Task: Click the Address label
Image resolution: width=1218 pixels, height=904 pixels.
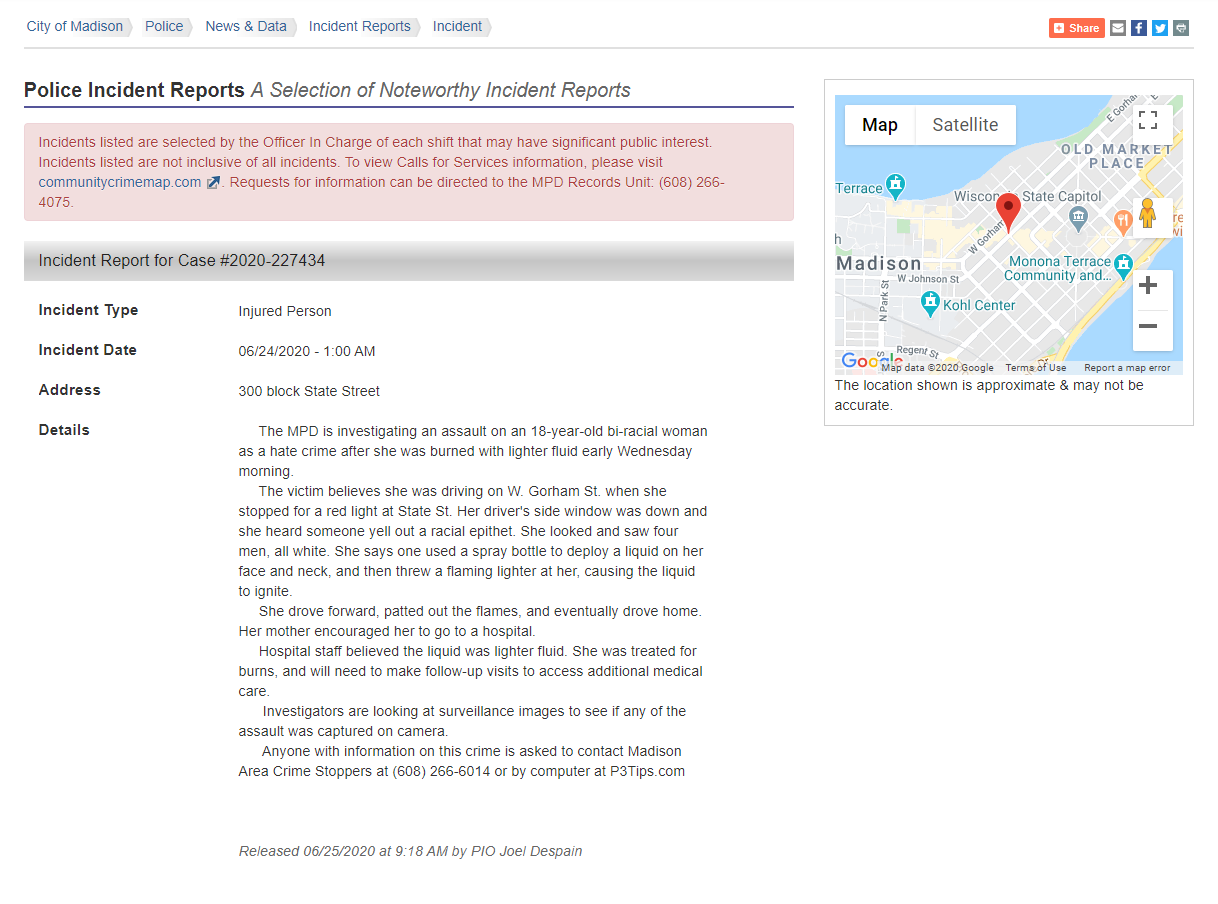Action: tap(70, 390)
